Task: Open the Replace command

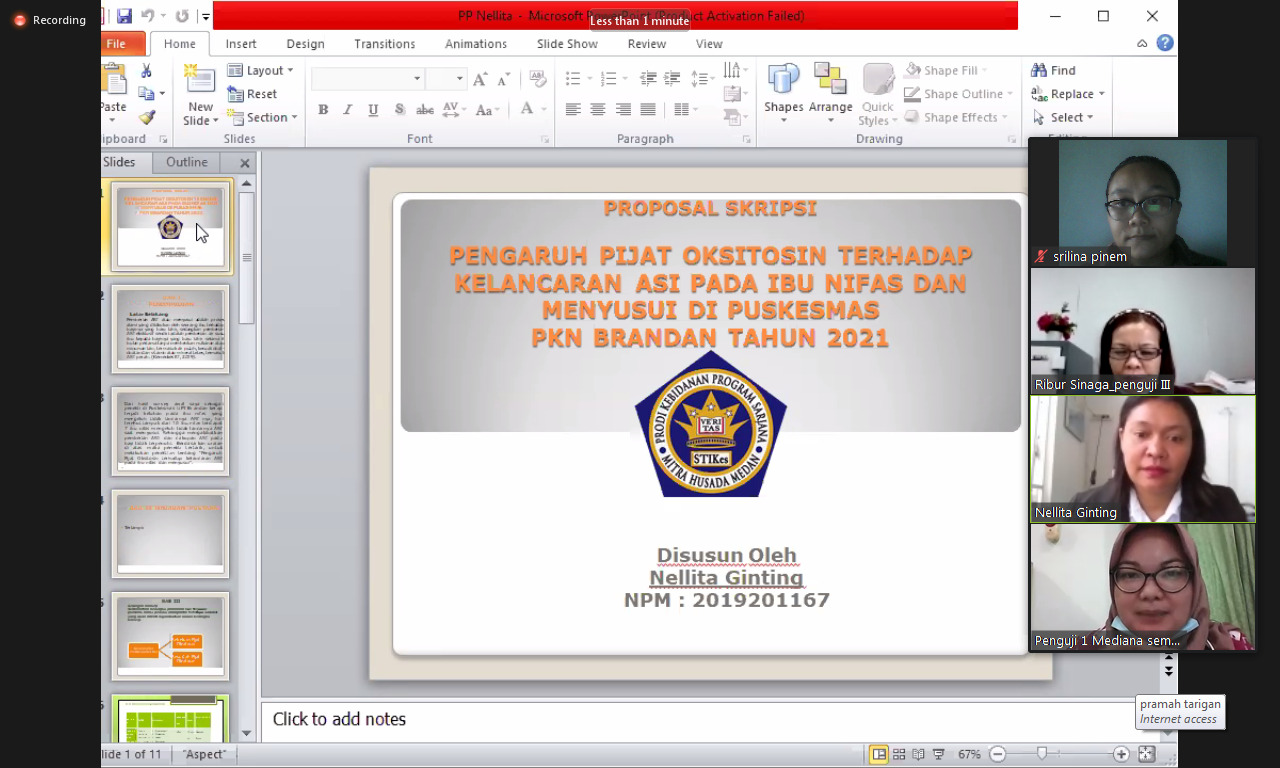Action: [x=1068, y=94]
